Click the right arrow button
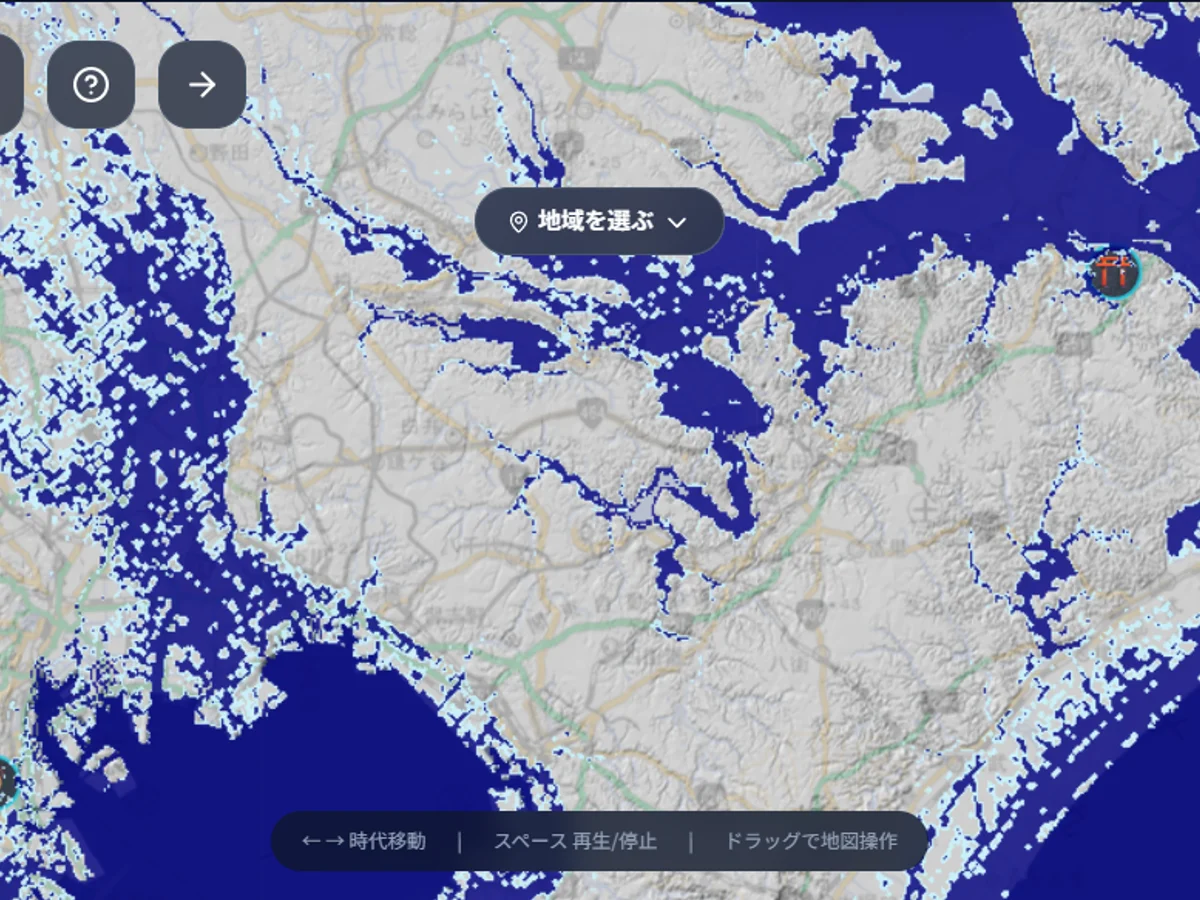This screenshot has height=900, width=1200. tap(202, 85)
